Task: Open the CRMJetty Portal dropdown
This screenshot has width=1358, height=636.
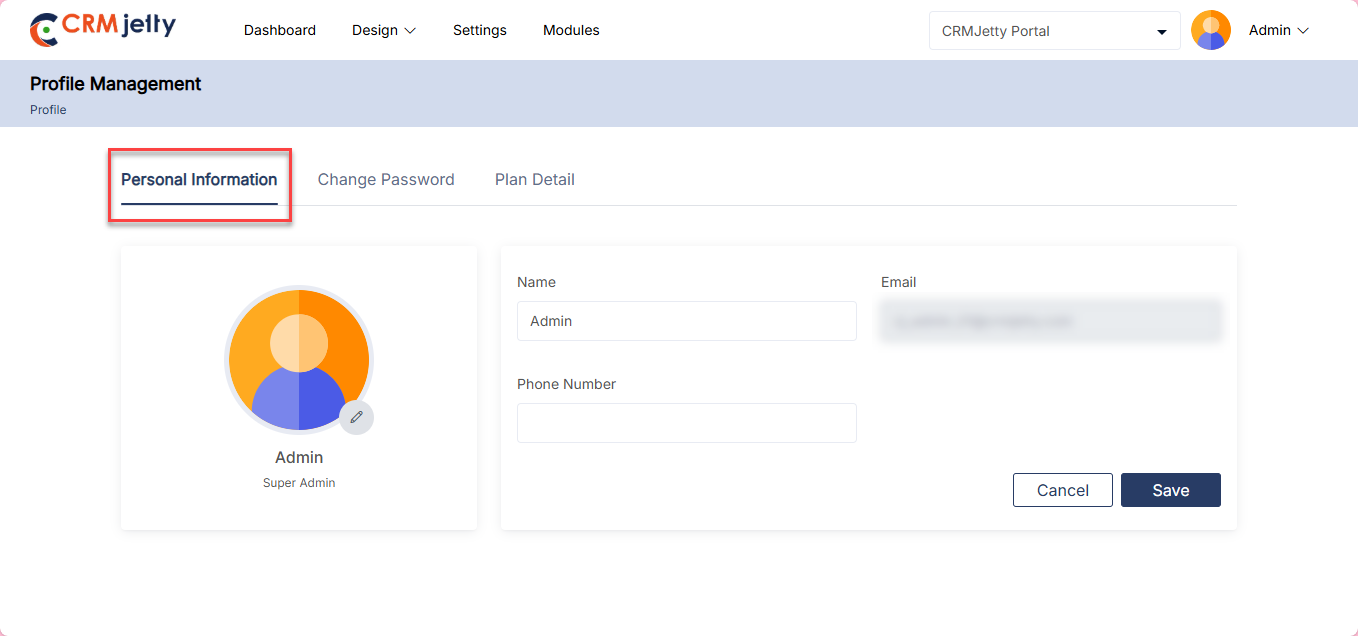Action: pyautogui.click(x=1054, y=31)
